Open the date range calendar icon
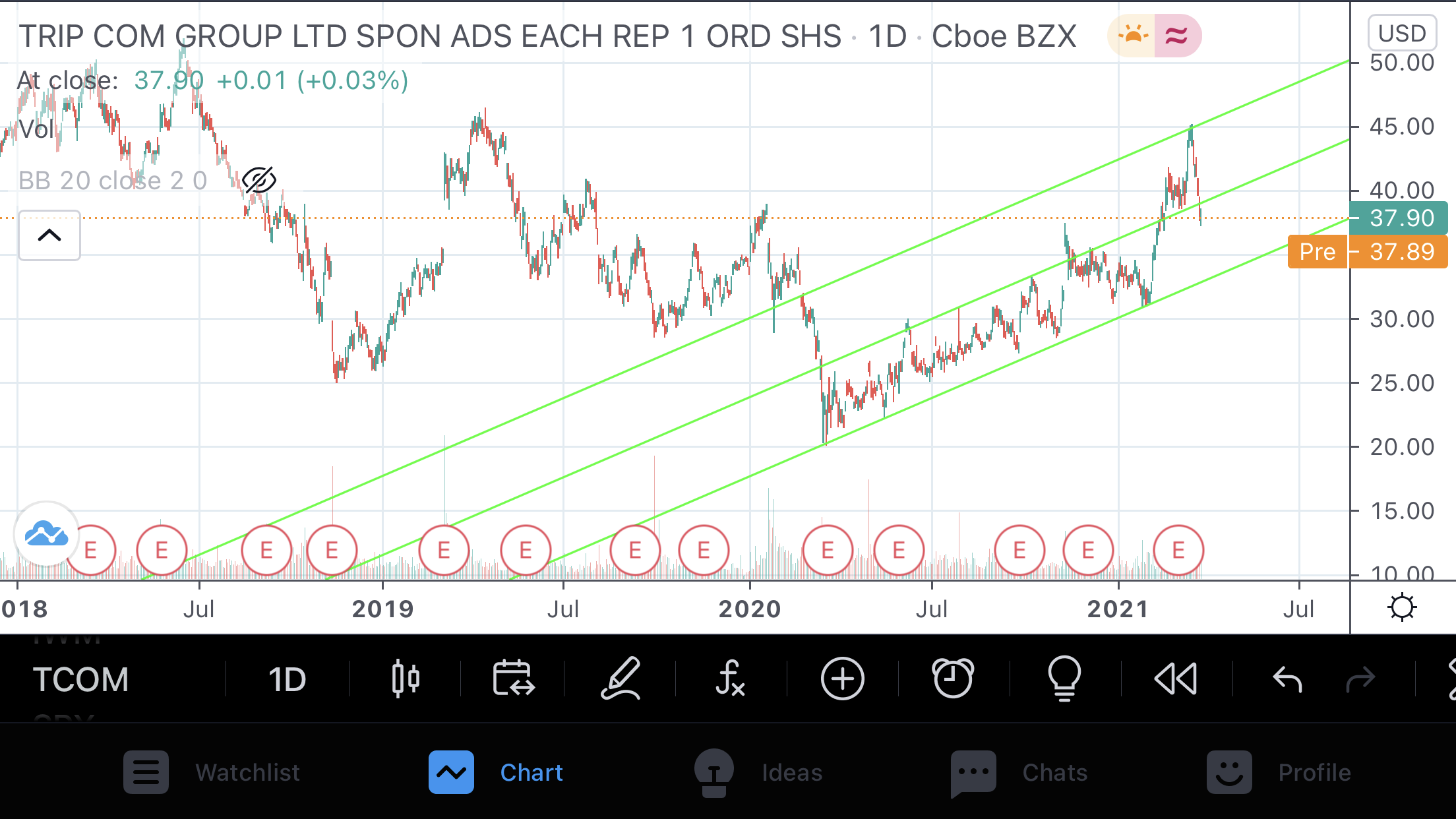Screen dimensions: 1456x819 514,679
